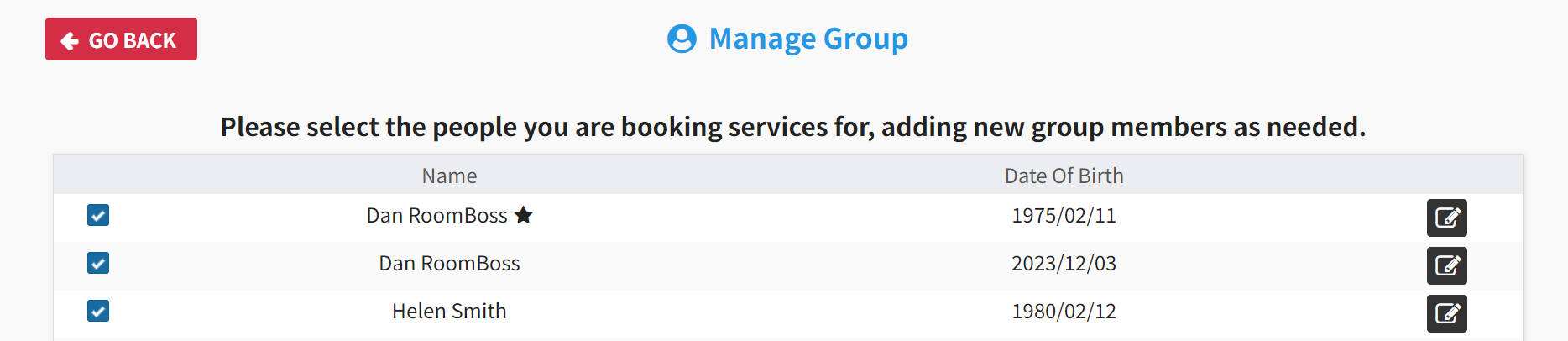Click the date of birth 1980/02/12
The height and width of the screenshot is (341, 1568).
click(1064, 312)
